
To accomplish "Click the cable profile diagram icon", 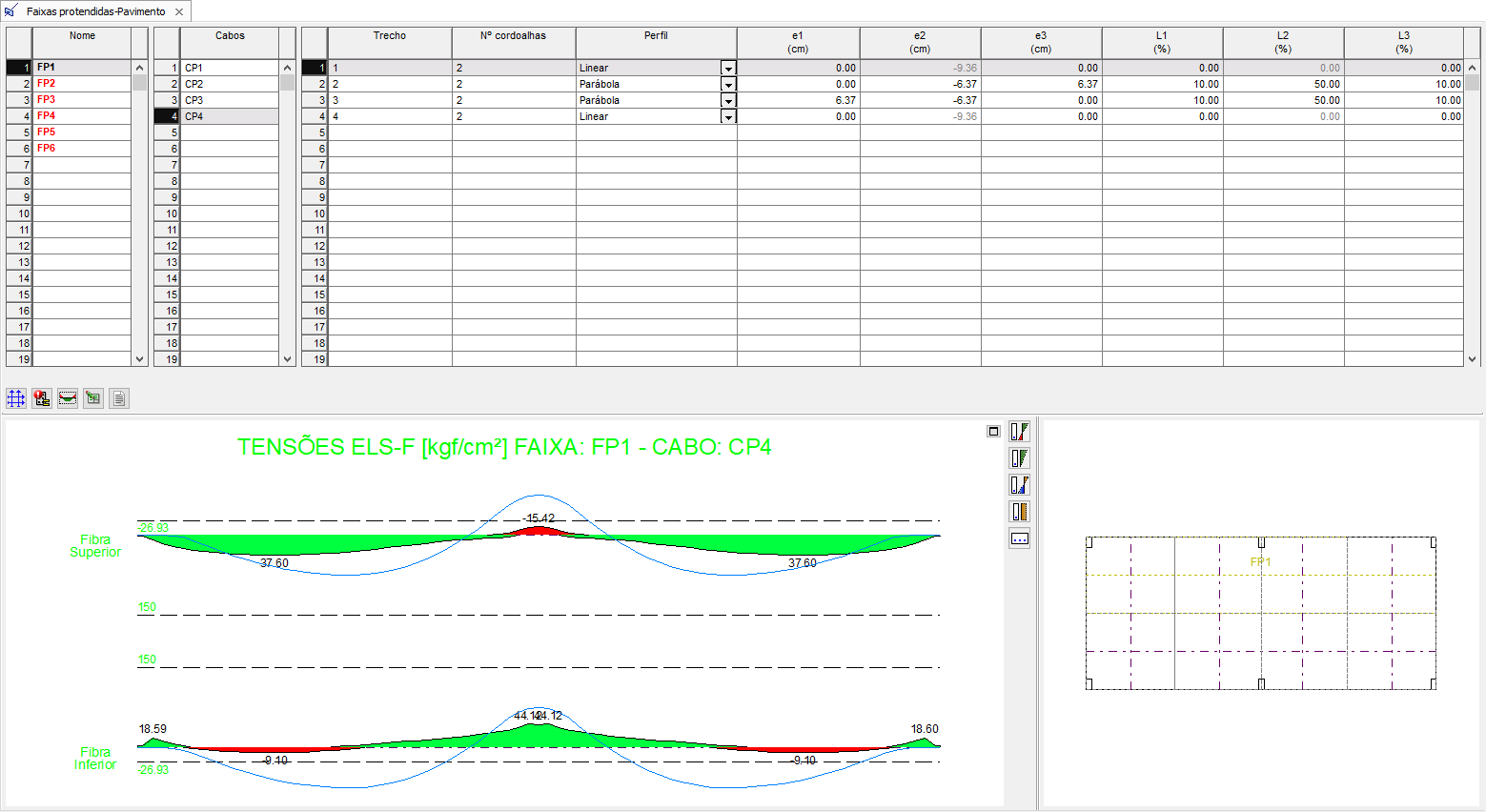I will pos(68,398).
